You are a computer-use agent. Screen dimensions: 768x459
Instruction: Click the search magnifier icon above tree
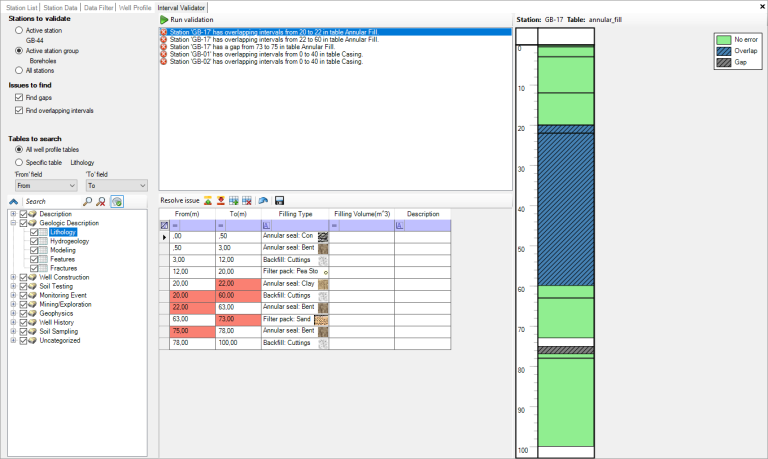[x=87, y=201]
